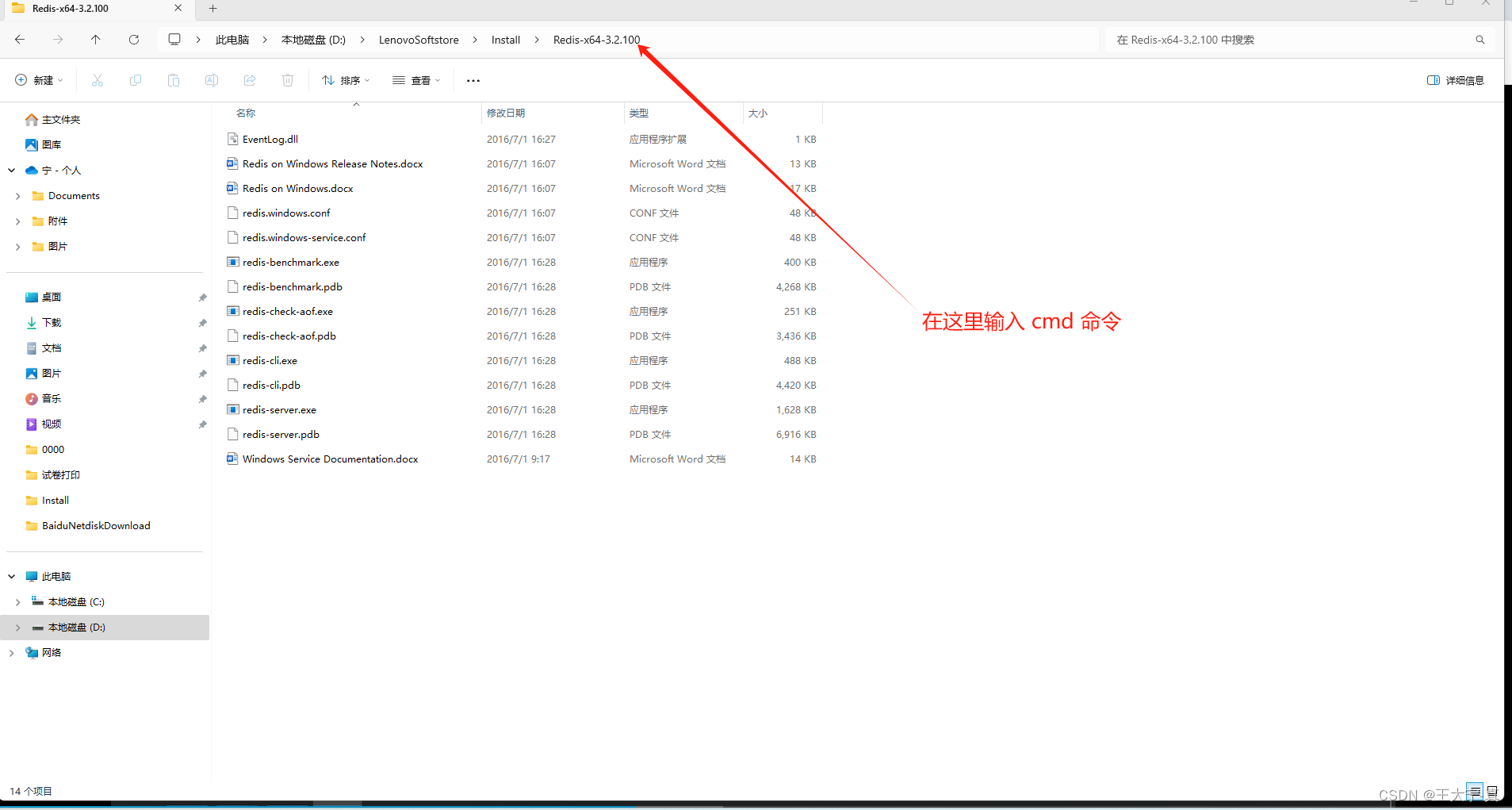Switch to large icons view in status bar
1512x810 pixels.
1491,792
